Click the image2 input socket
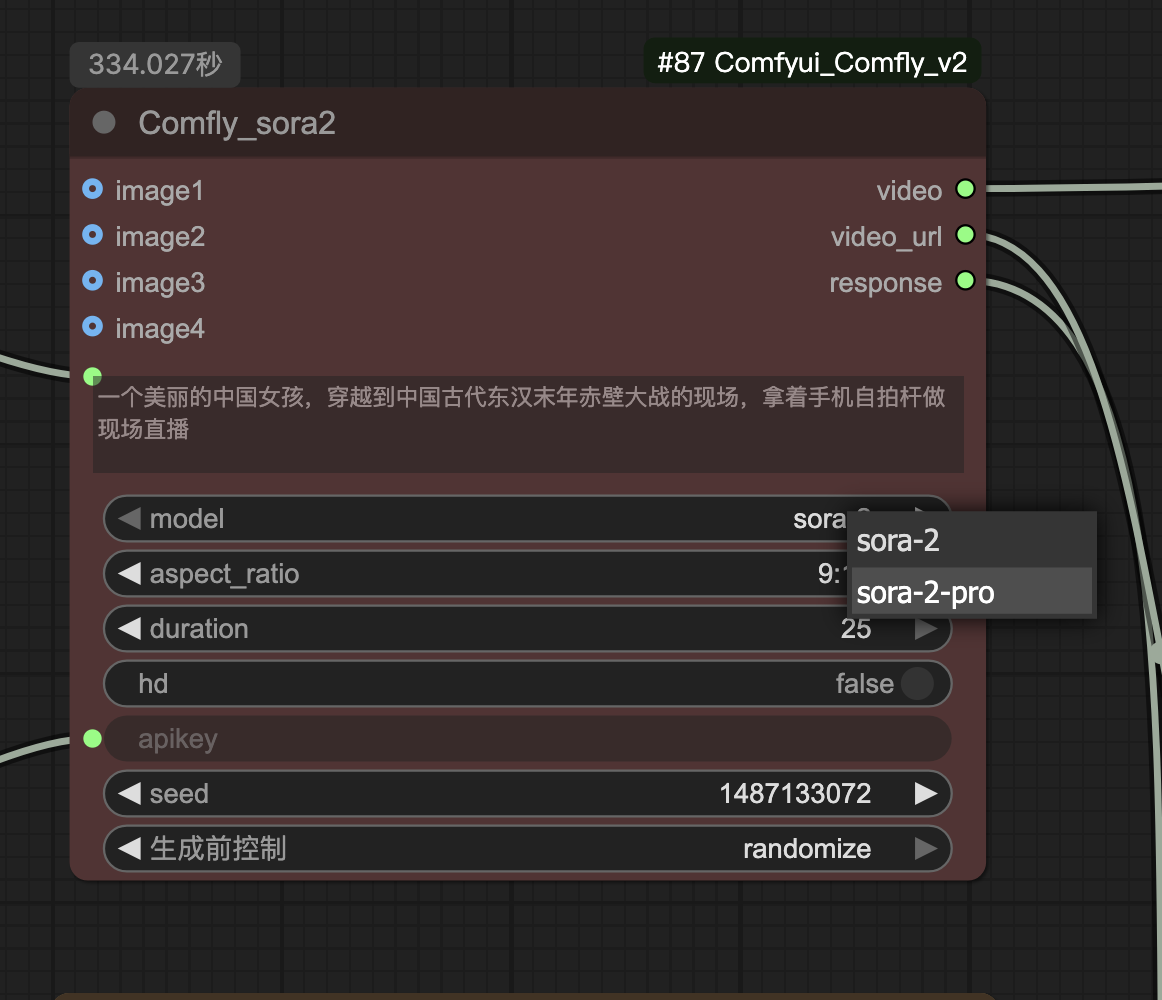Image resolution: width=1162 pixels, height=1000 pixels. (93, 235)
